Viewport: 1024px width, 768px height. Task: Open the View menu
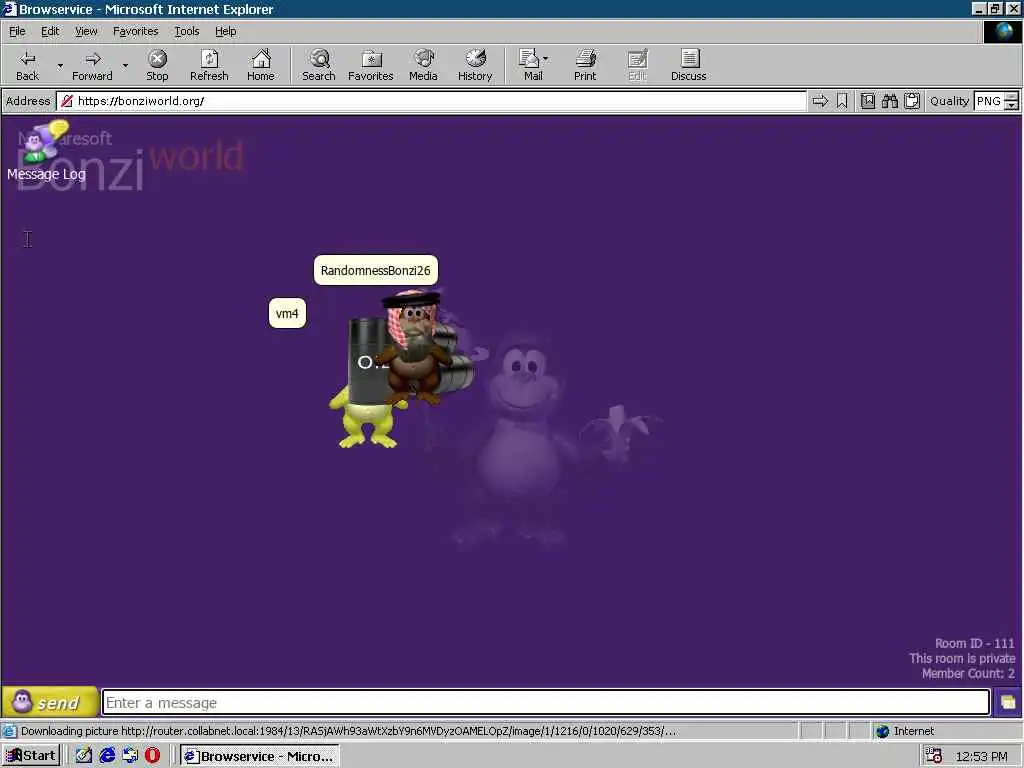(x=86, y=31)
